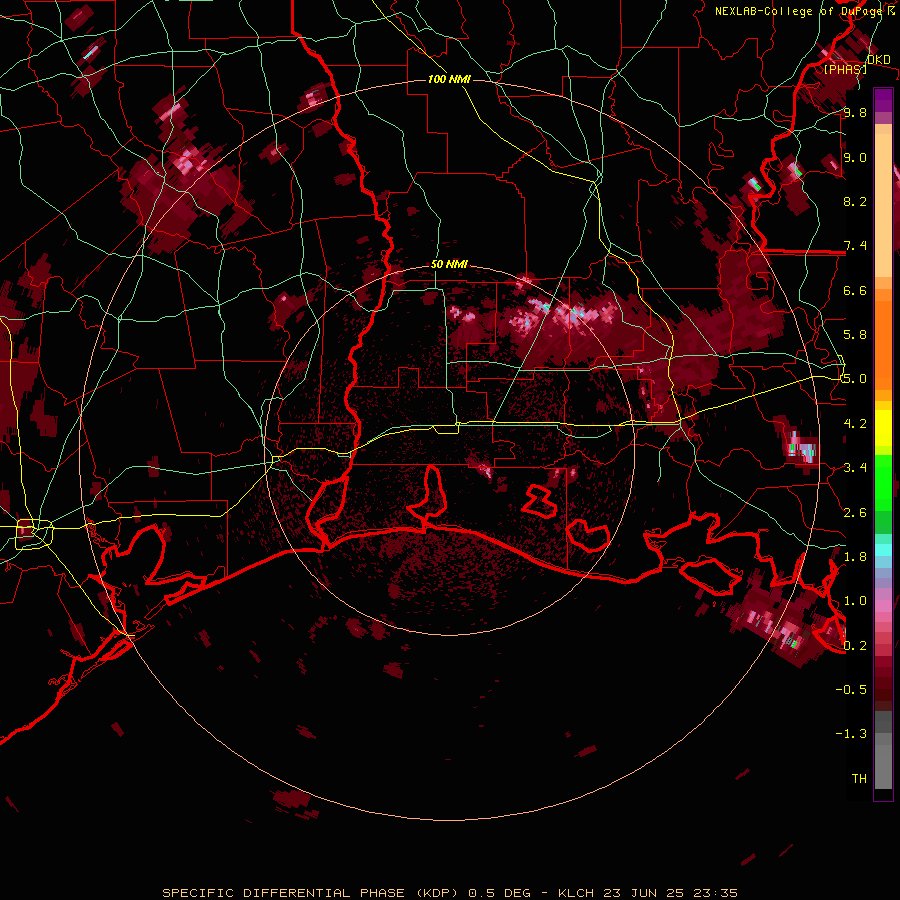
Task: Select the DKD product label
Action: (878, 60)
